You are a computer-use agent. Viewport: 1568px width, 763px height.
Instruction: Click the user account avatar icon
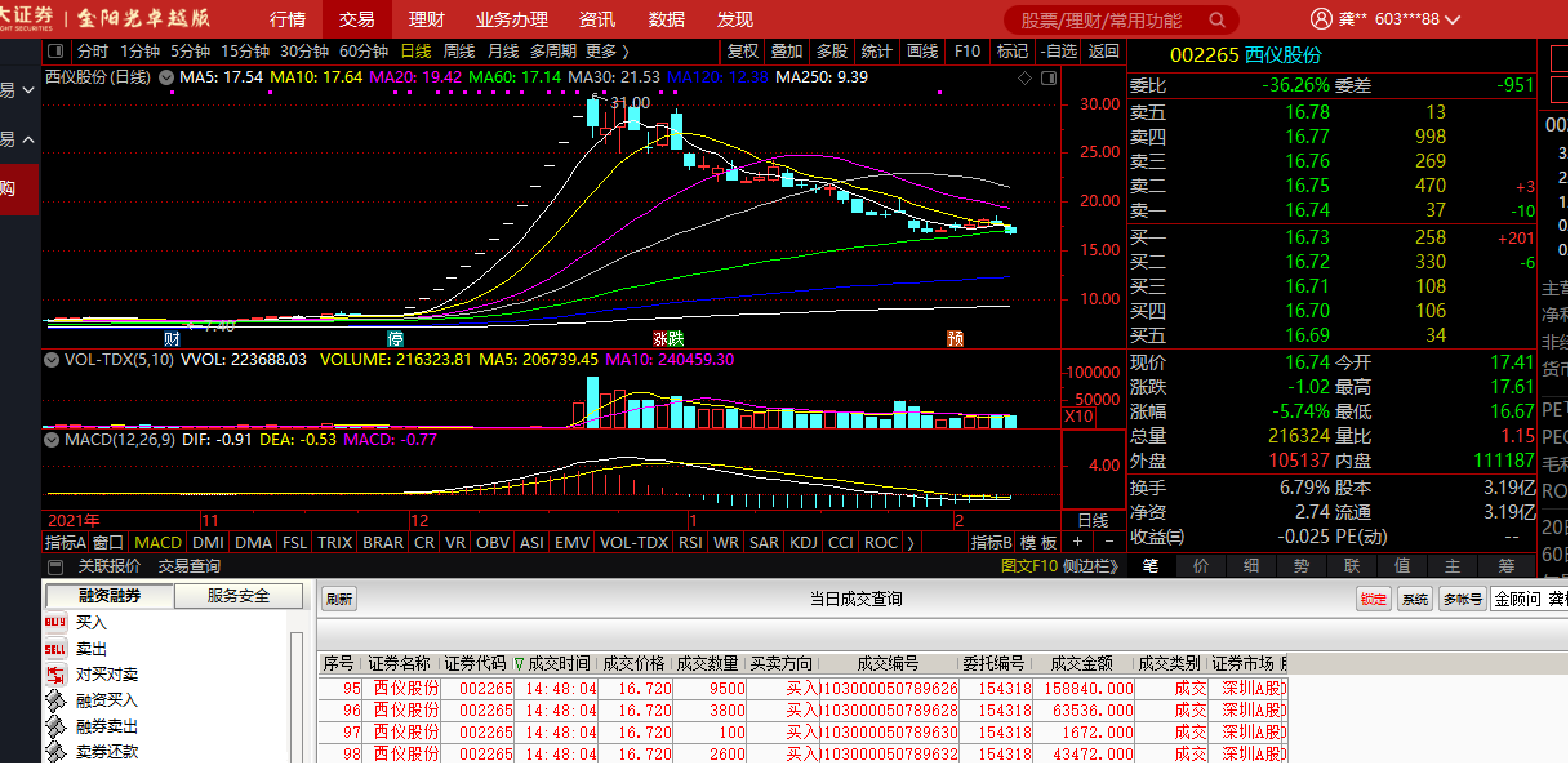[x=1321, y=19]
